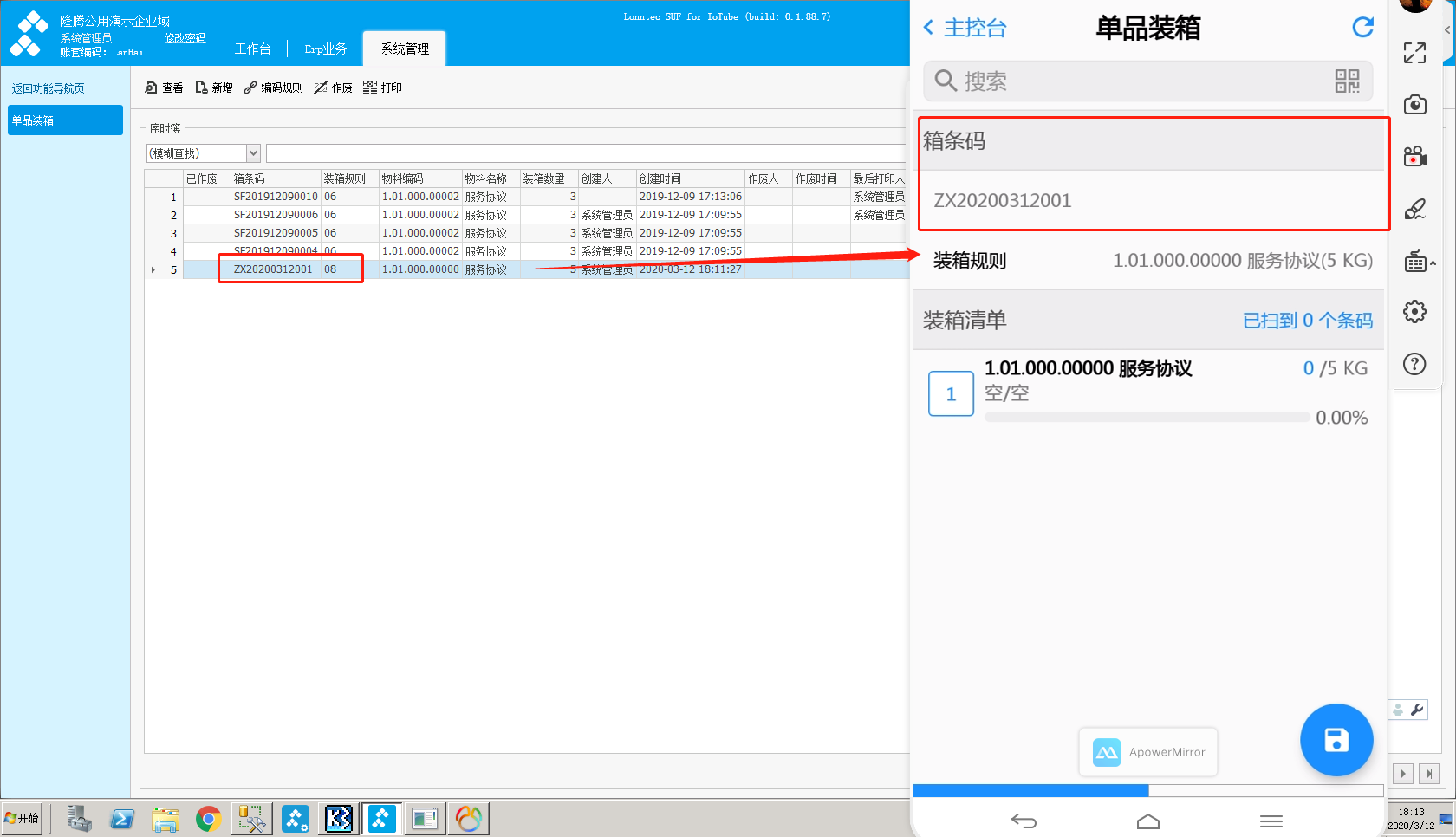Screen dimensions: 1456x837
Task: Refresh the 单品装箱 mobile page
Action: click(x=1362, y=28)
